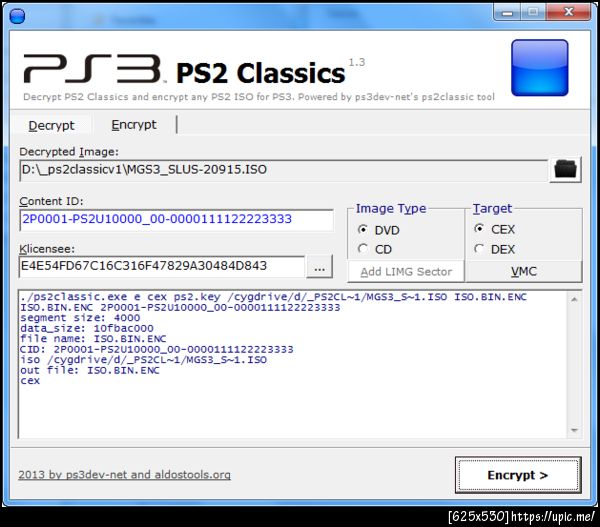Browse Klicensee with the ellipsis button
The image size is (600, 527).
320,267
